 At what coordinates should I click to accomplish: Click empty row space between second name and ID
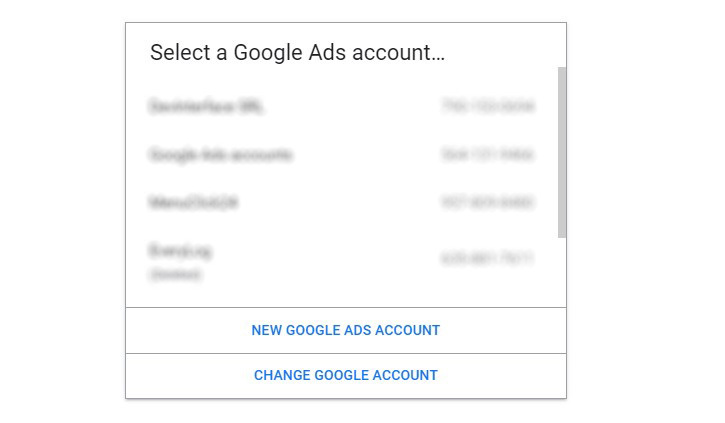[365, 155]
